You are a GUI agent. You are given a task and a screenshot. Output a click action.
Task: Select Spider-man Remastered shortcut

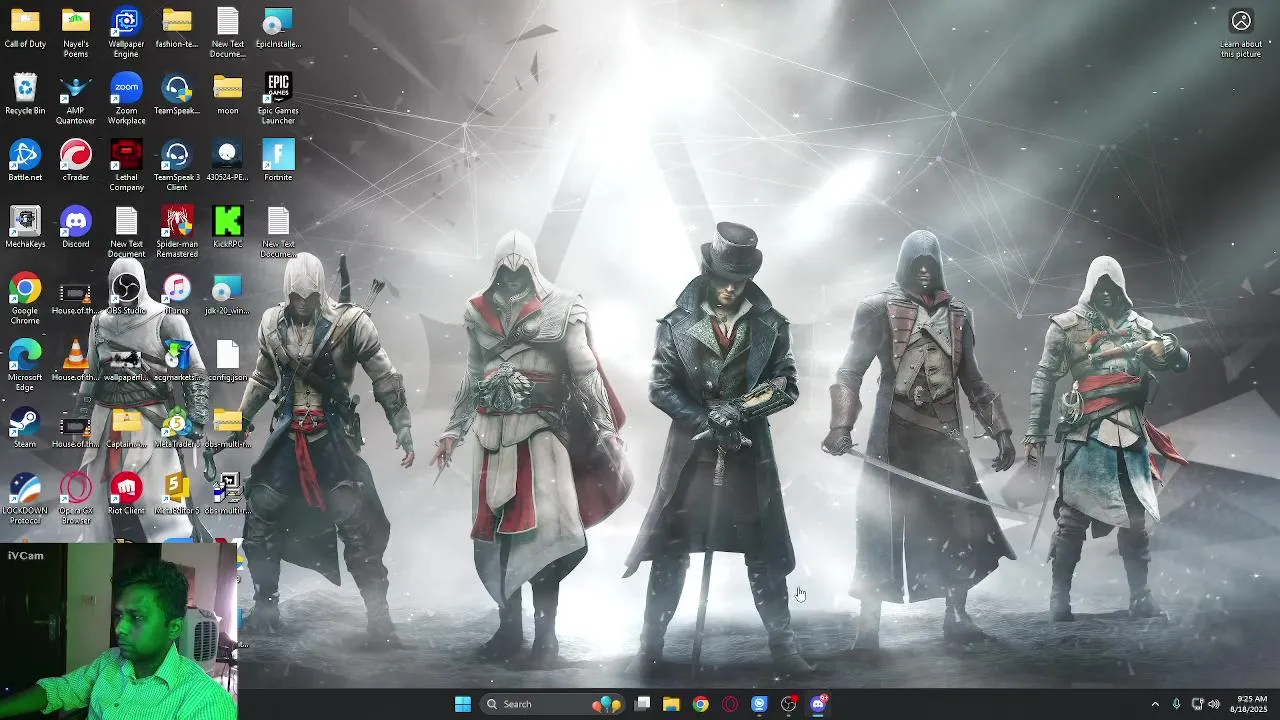[x=177, y=232]
